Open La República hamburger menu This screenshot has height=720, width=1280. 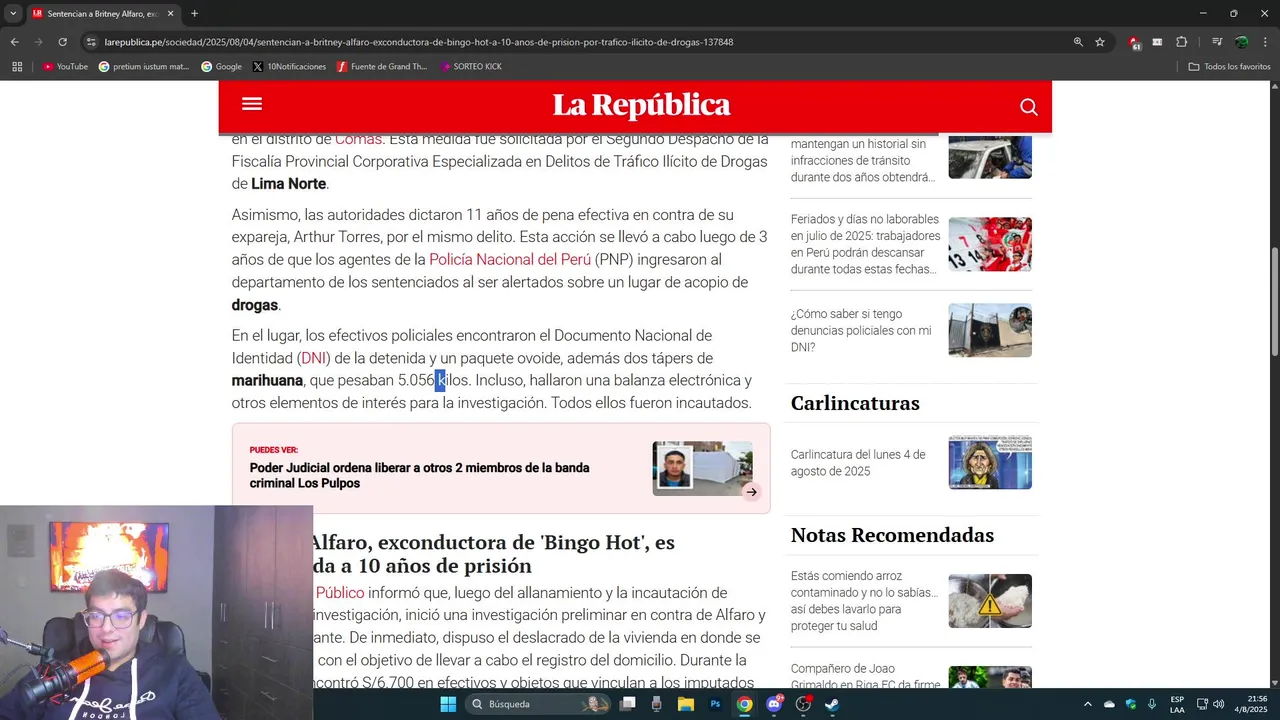pyautogui.click(x=252, y=104)
